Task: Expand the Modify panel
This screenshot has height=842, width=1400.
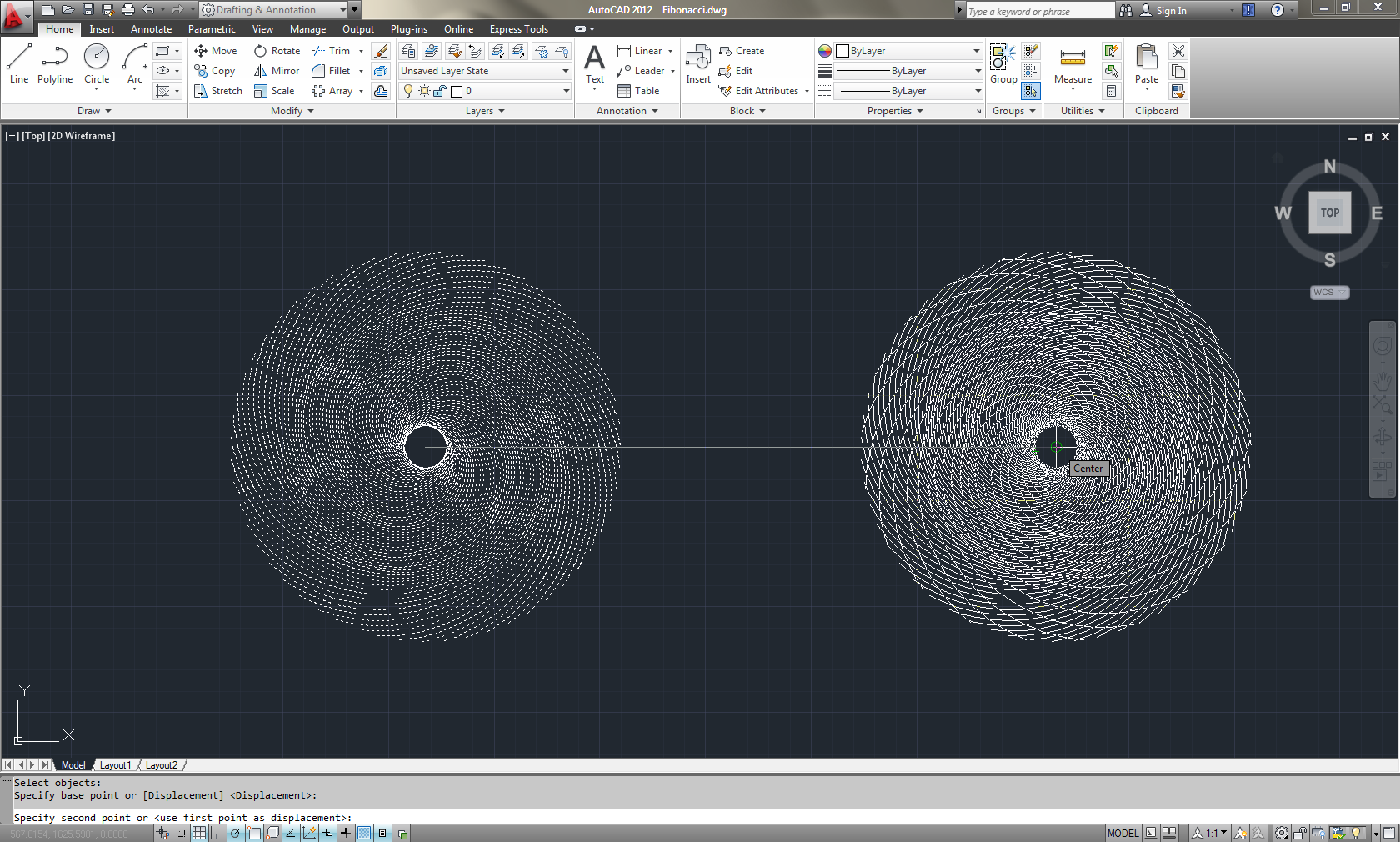Action: point(292,111)
